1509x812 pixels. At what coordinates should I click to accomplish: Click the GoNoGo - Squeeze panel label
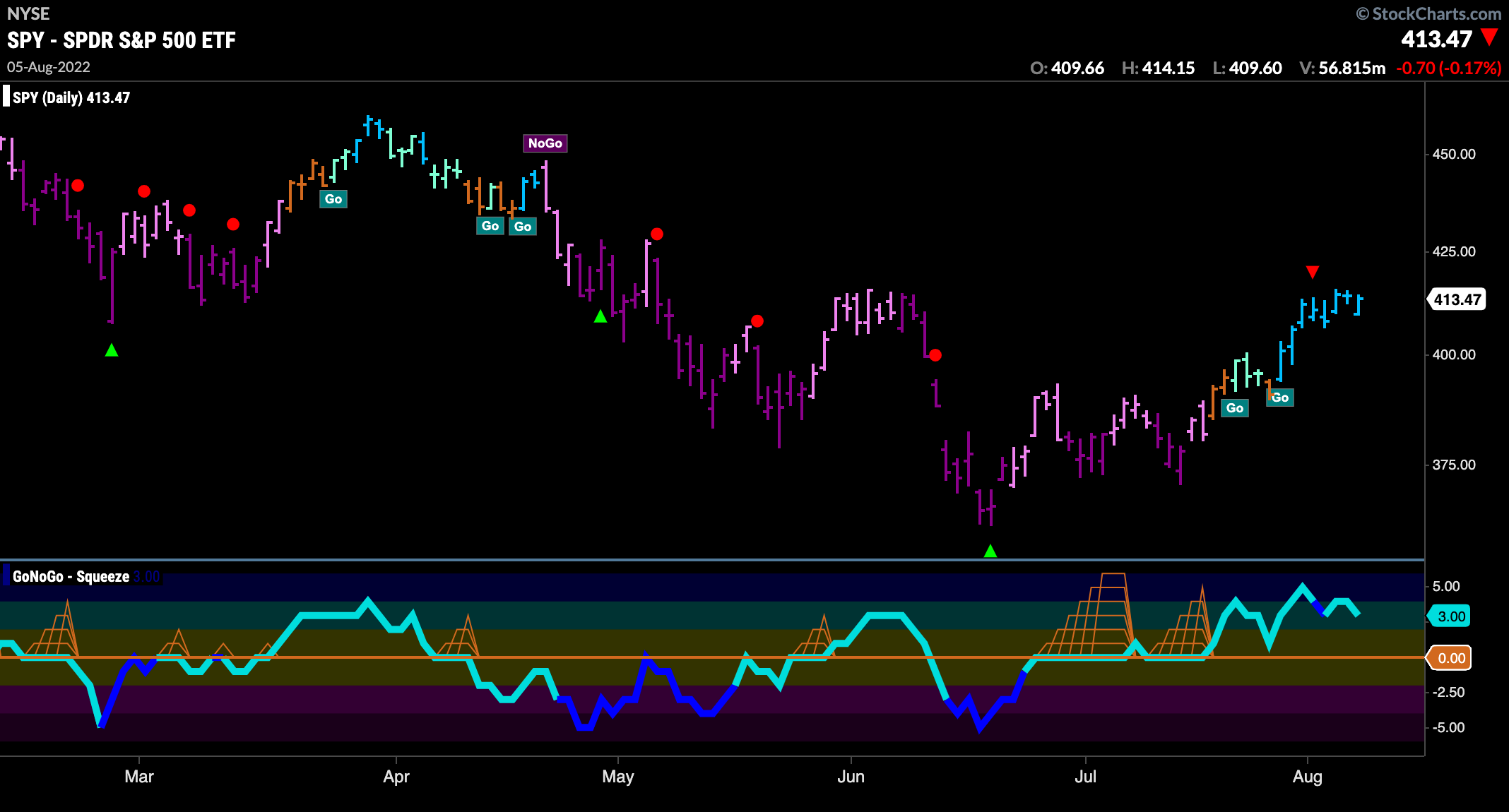tap(71, 576)
